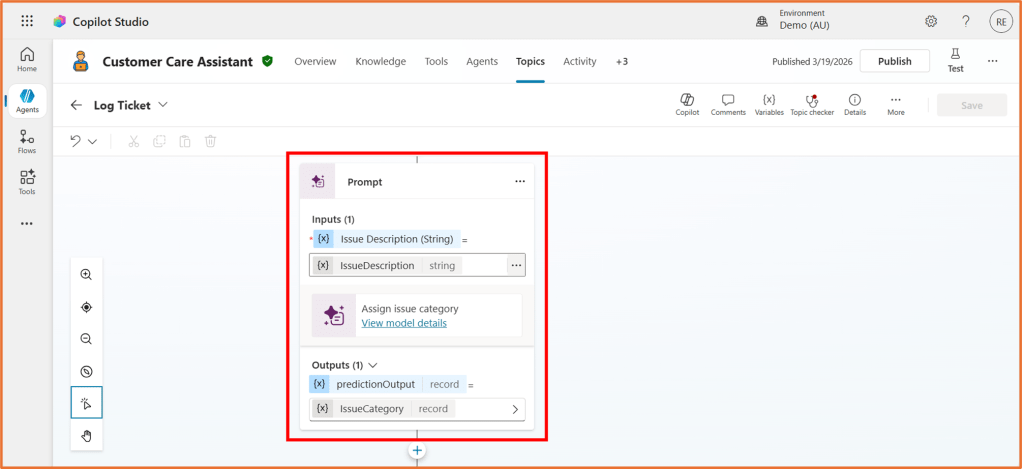Viewport: 1022px width, 469px height.
Task: Open the Tools tab
Action: (436, 61)
